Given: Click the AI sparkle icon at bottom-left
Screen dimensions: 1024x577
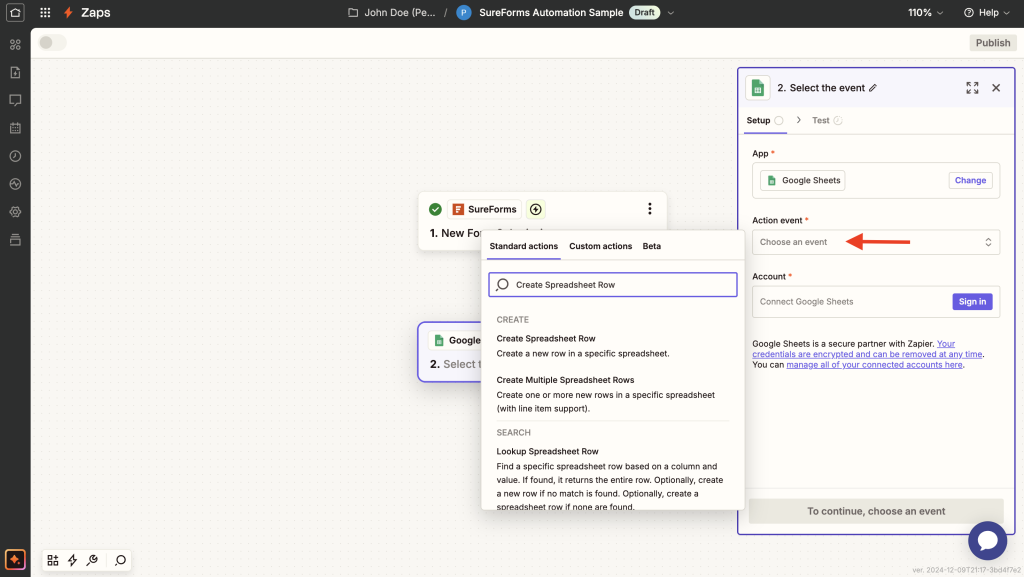Looking at the screenshot, I should [15, 559].
